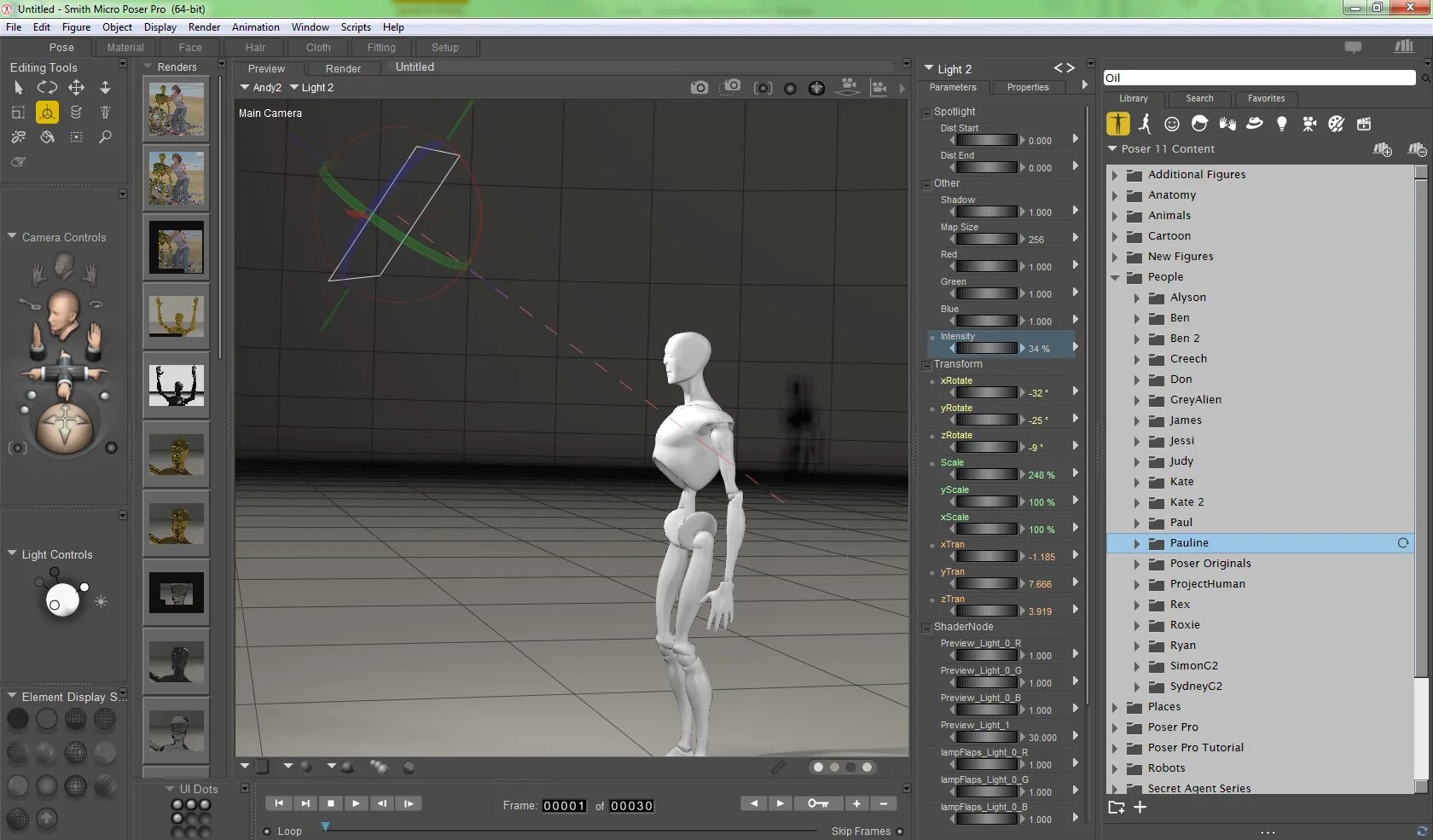Toggle the Scale animation dot
Screen dimensions: 1433x840
(x=932, y=463)
